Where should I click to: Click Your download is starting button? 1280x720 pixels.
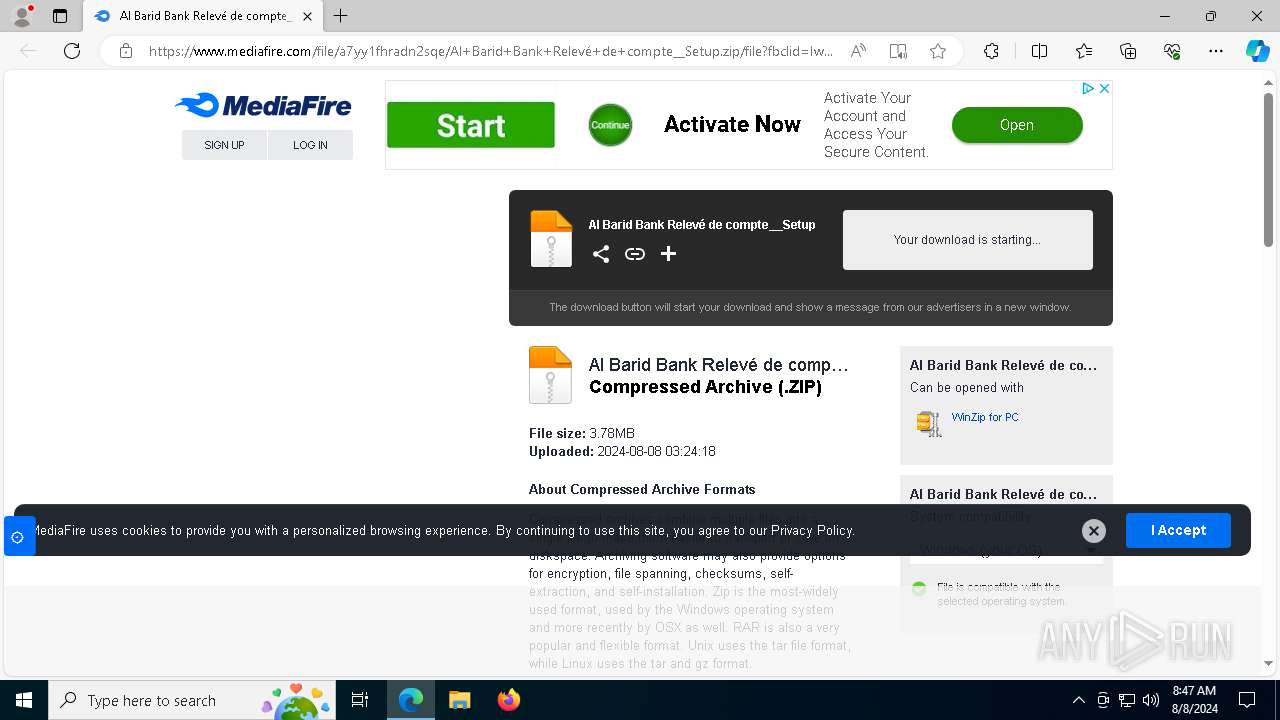pos(968,240)
